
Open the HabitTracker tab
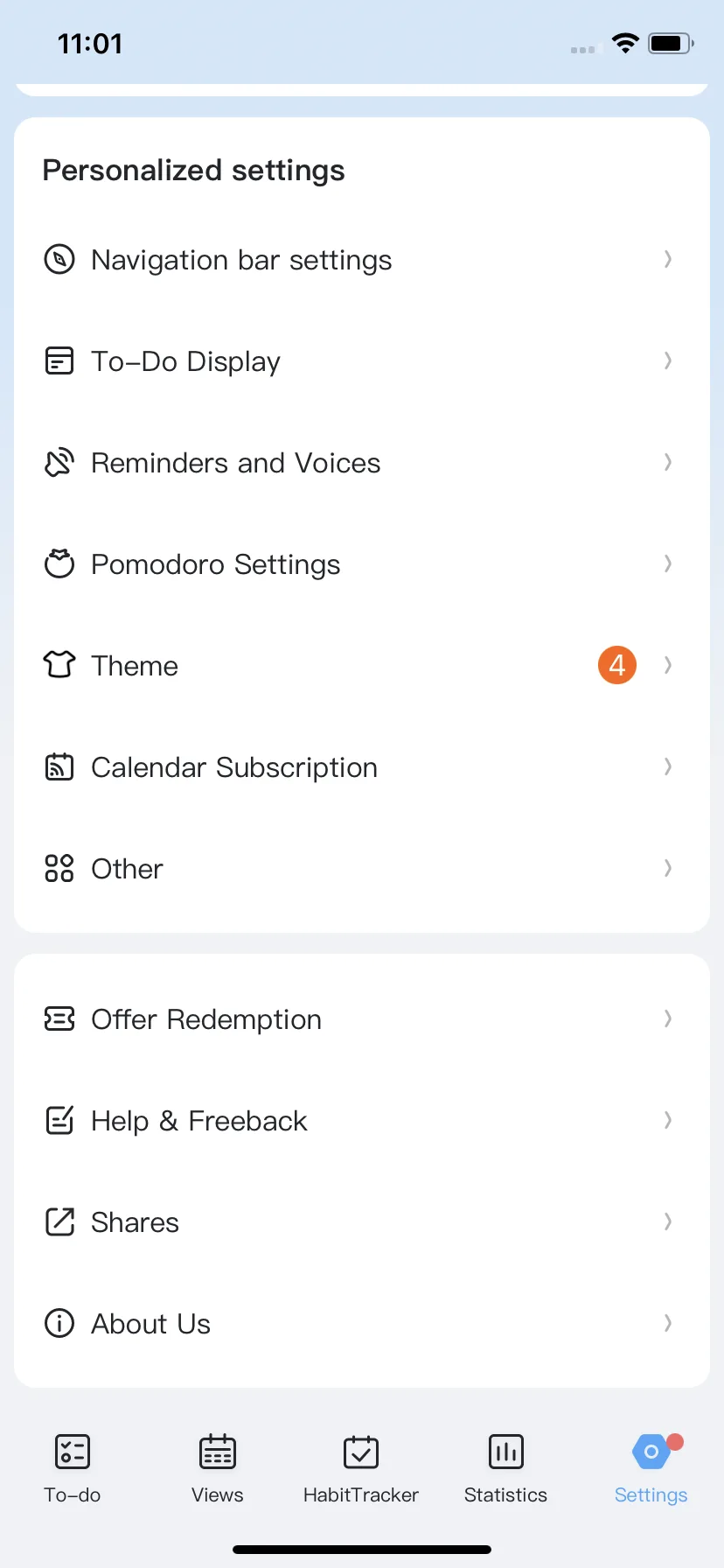(361, 1469)
